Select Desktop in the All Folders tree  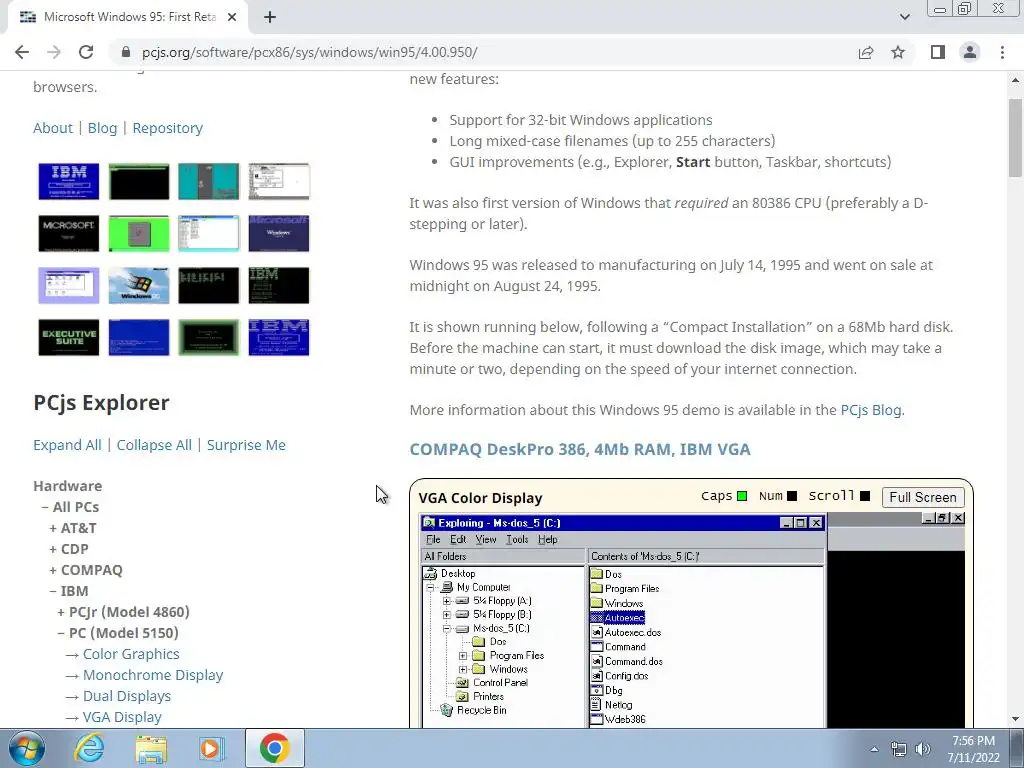click(458, 573)
